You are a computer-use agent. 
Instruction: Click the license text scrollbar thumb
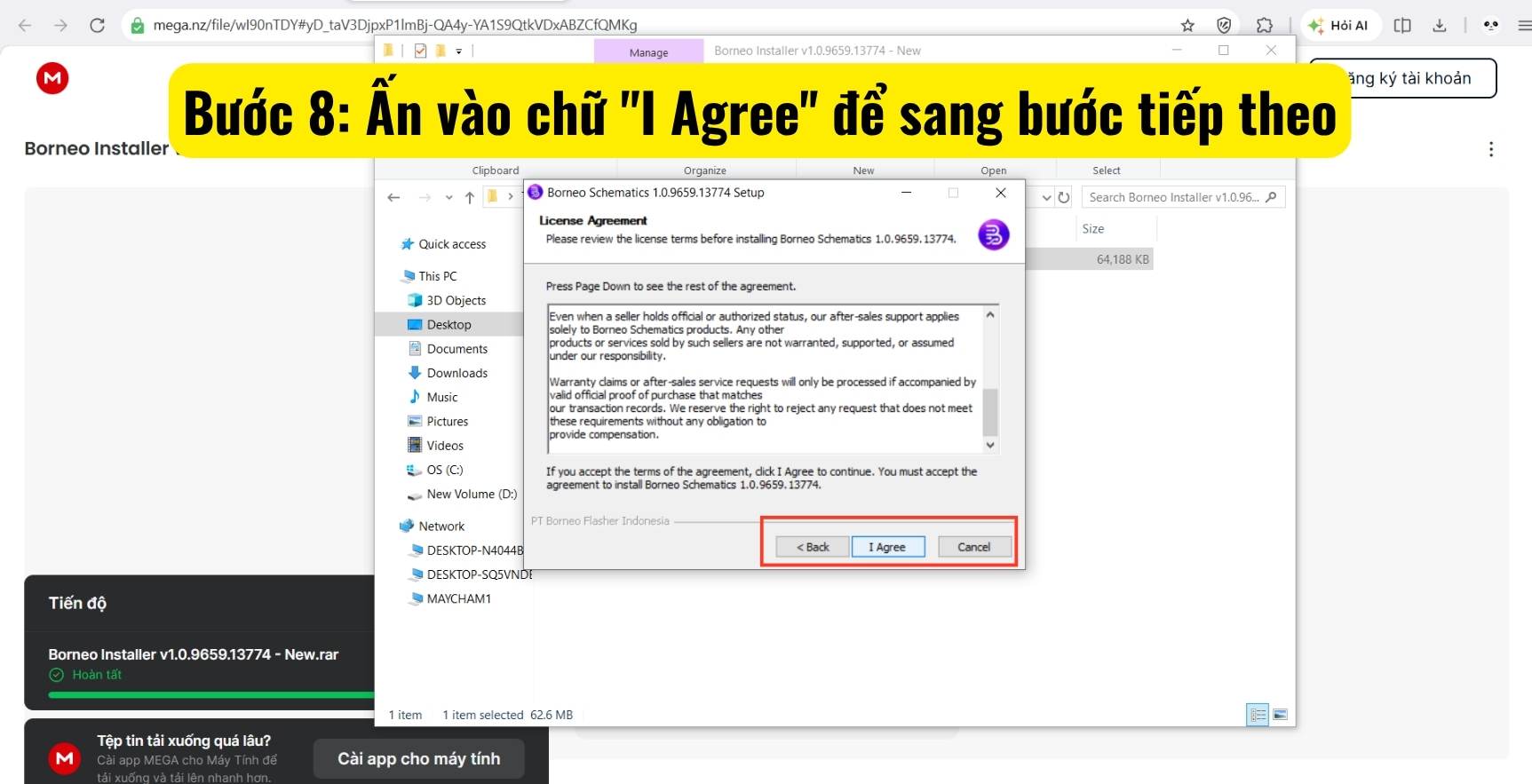click(x=990, y=411)
